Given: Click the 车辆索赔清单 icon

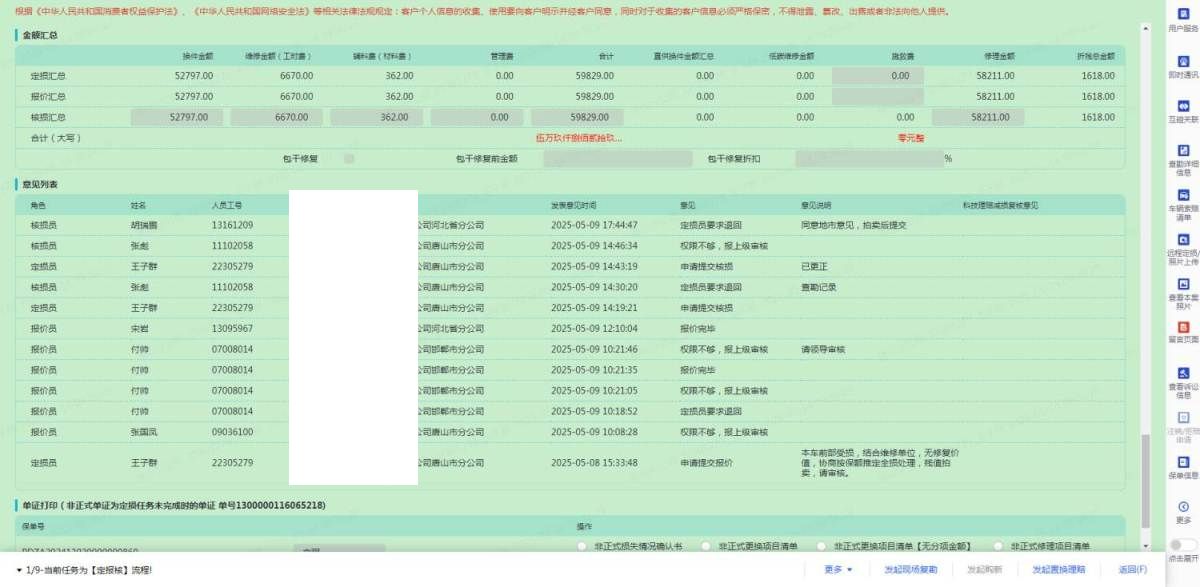Looking at the screenshot, I should pos(1183,195).
